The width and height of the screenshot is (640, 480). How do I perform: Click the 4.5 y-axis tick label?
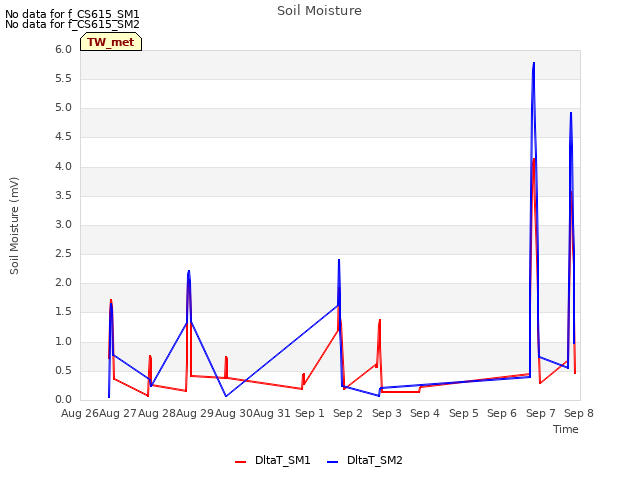click(63, 137)
